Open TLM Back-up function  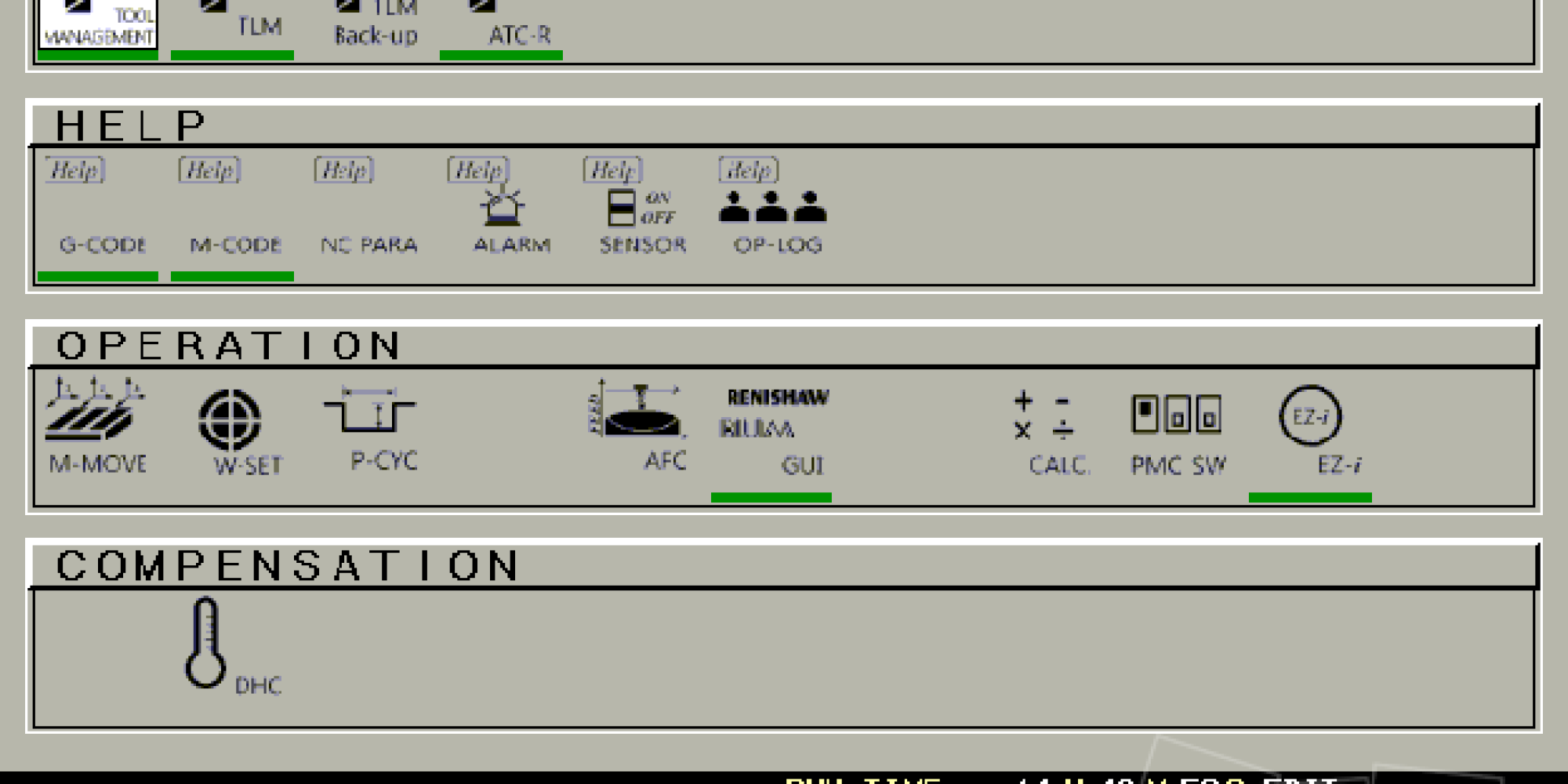[x=376, y=24]
